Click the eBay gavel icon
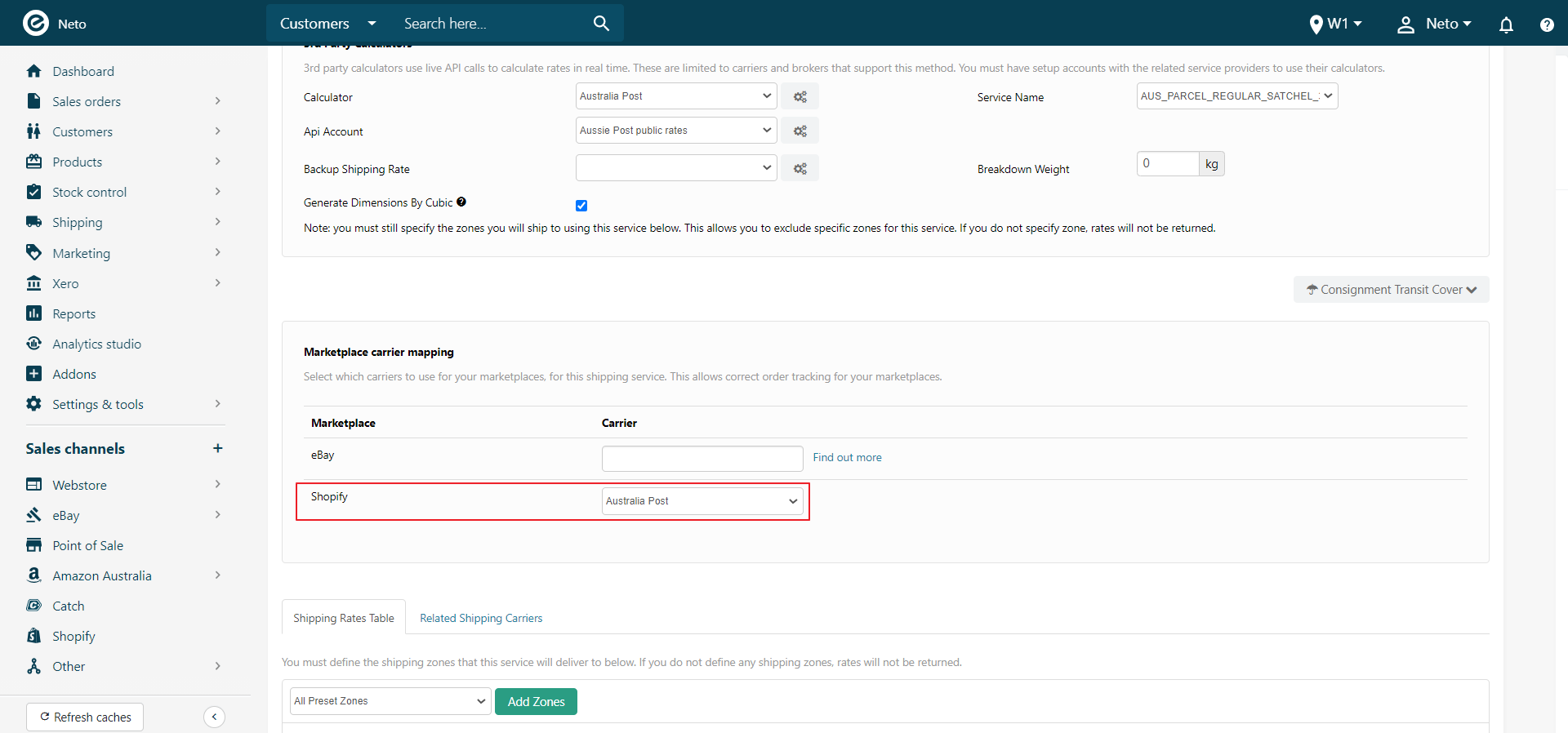This screenshot has height=733, width=1568. pos(33,515)
